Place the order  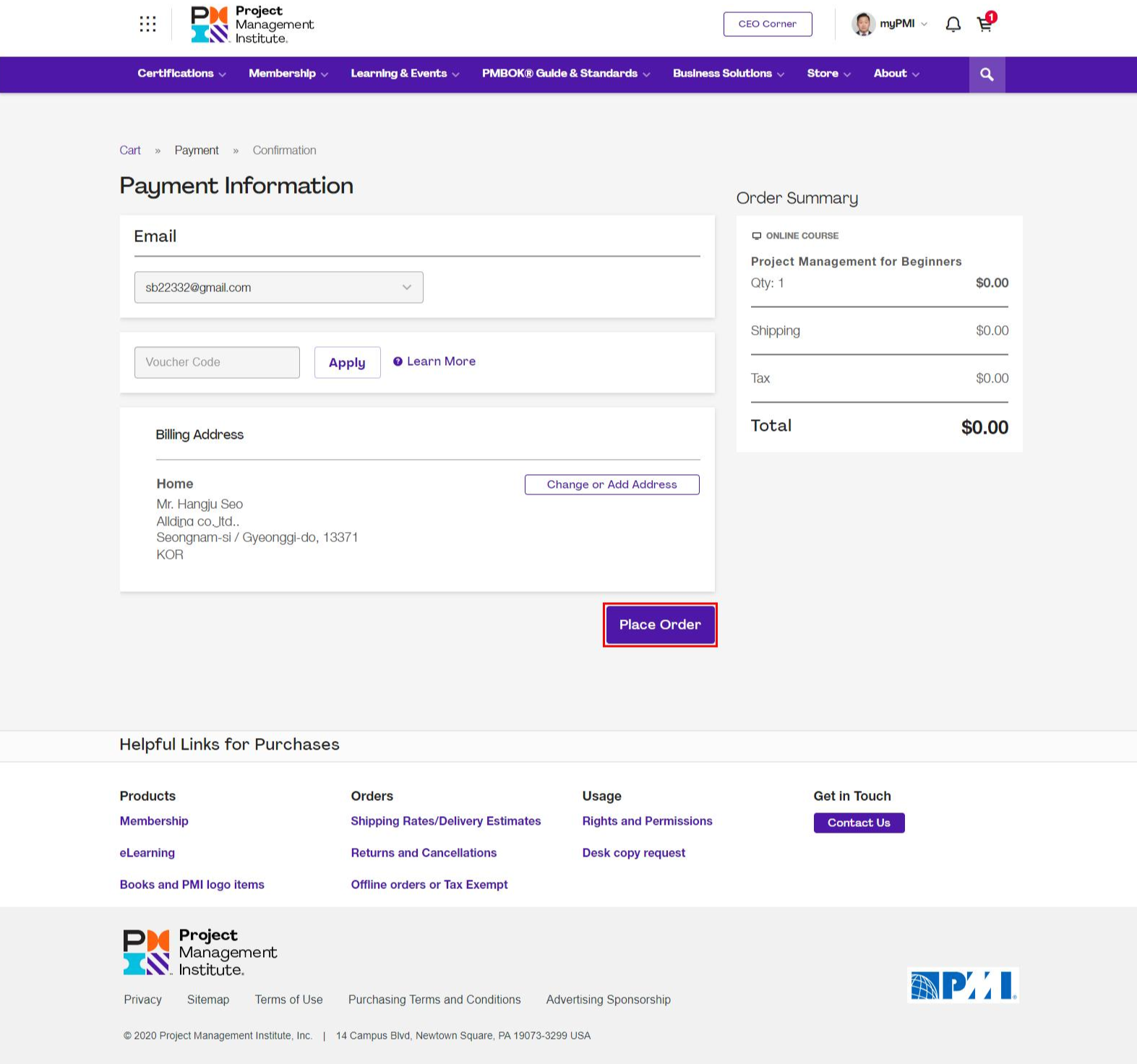pos(660,625)
